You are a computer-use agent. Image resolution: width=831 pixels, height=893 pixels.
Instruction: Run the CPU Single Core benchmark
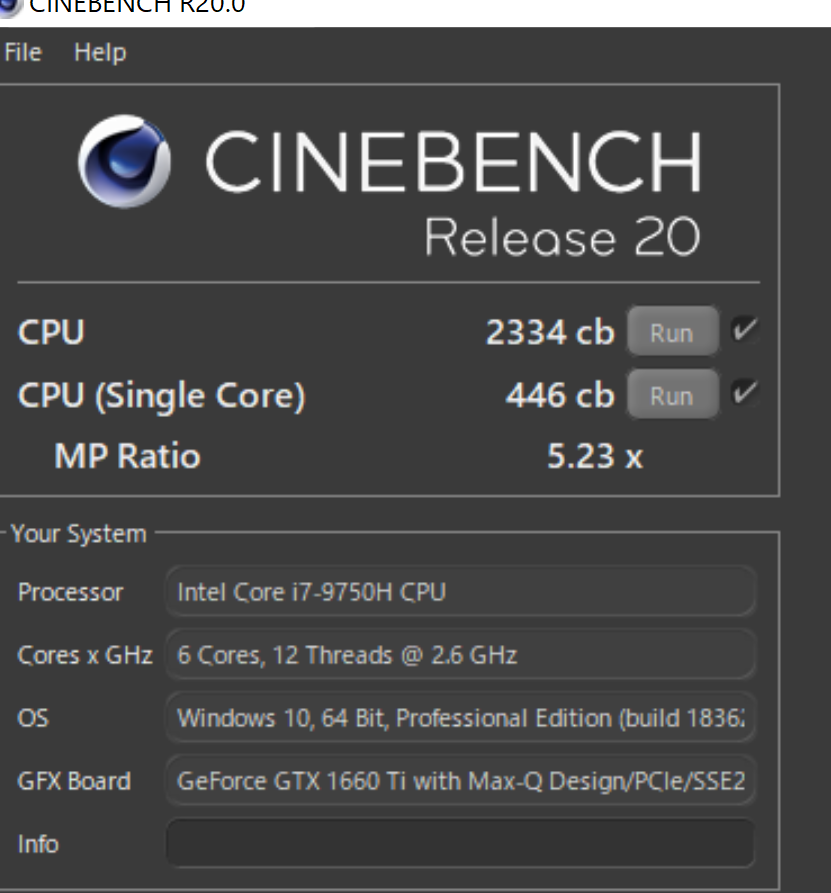[x=673, y=395]
